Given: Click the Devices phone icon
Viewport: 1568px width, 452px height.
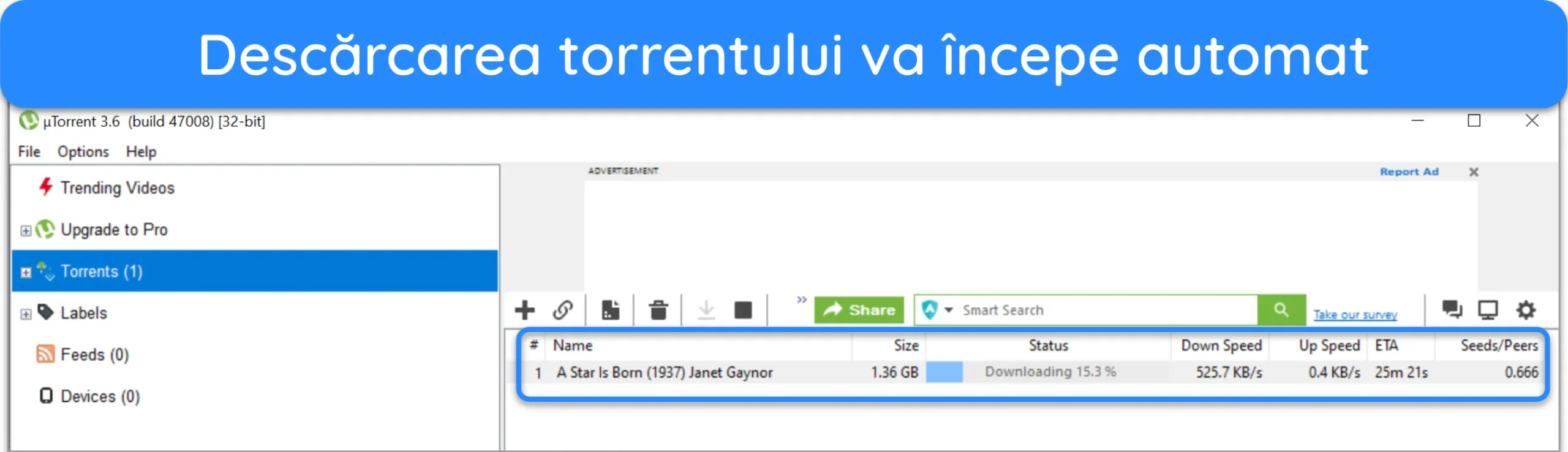Looking at the screenshot, I should click(x=46, y=395).
